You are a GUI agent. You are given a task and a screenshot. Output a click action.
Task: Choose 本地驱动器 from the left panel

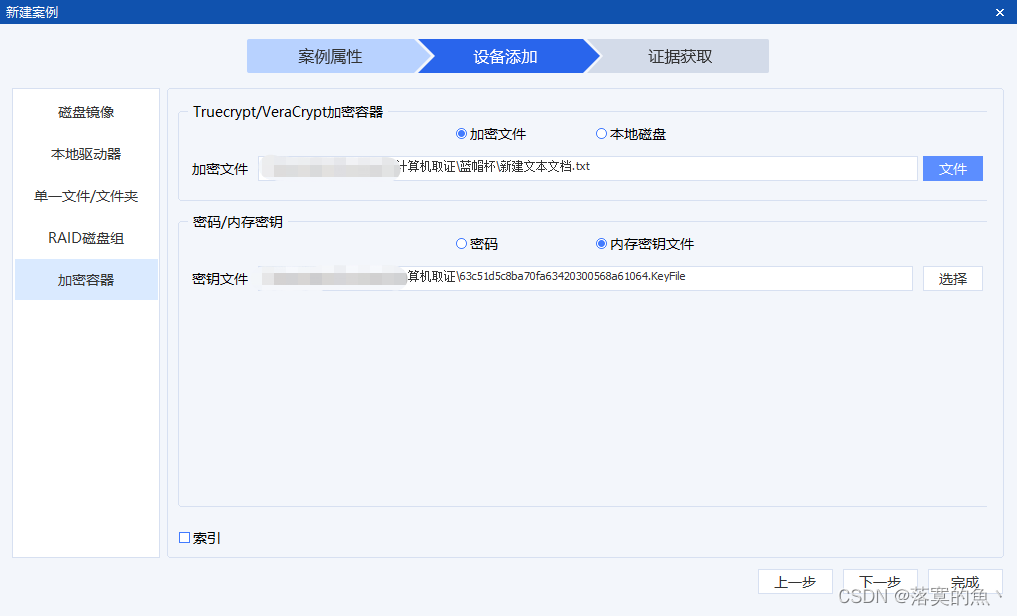[x=86, y=153]
